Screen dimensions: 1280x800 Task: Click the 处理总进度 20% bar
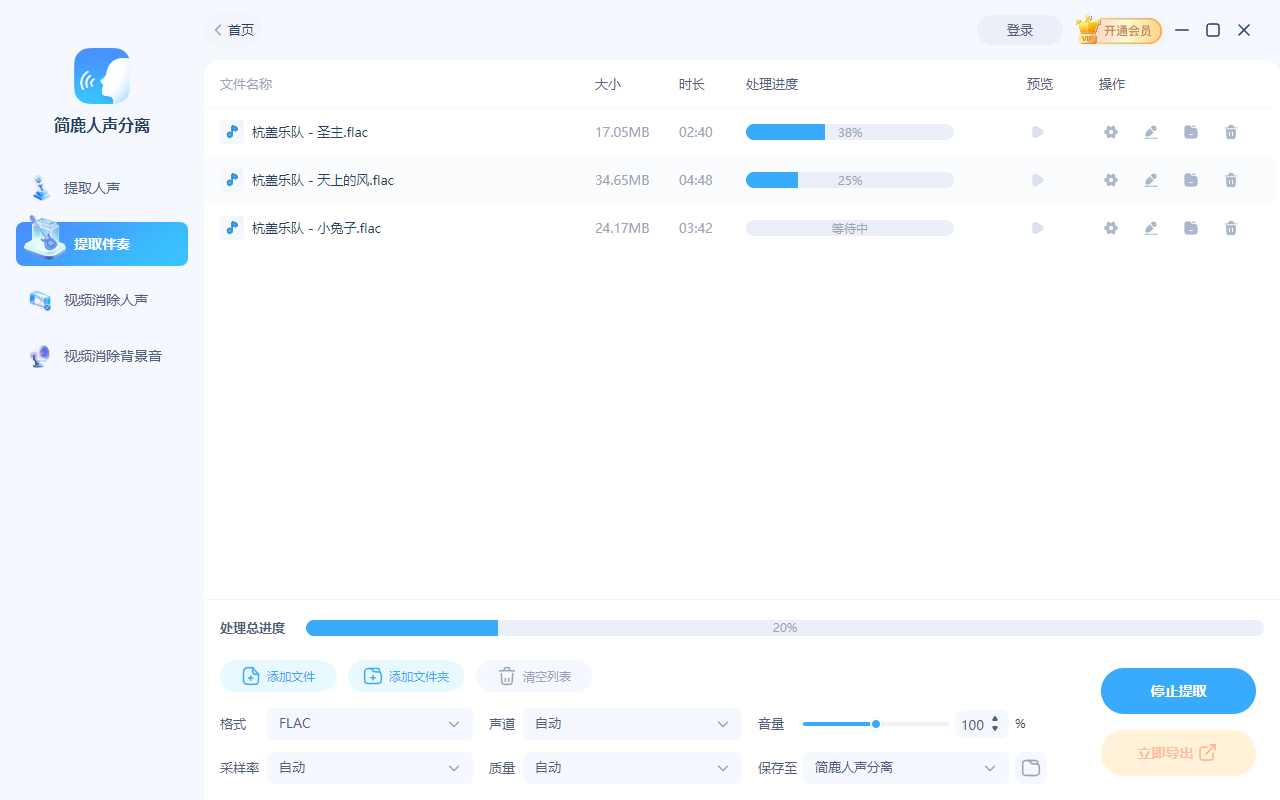785,628
